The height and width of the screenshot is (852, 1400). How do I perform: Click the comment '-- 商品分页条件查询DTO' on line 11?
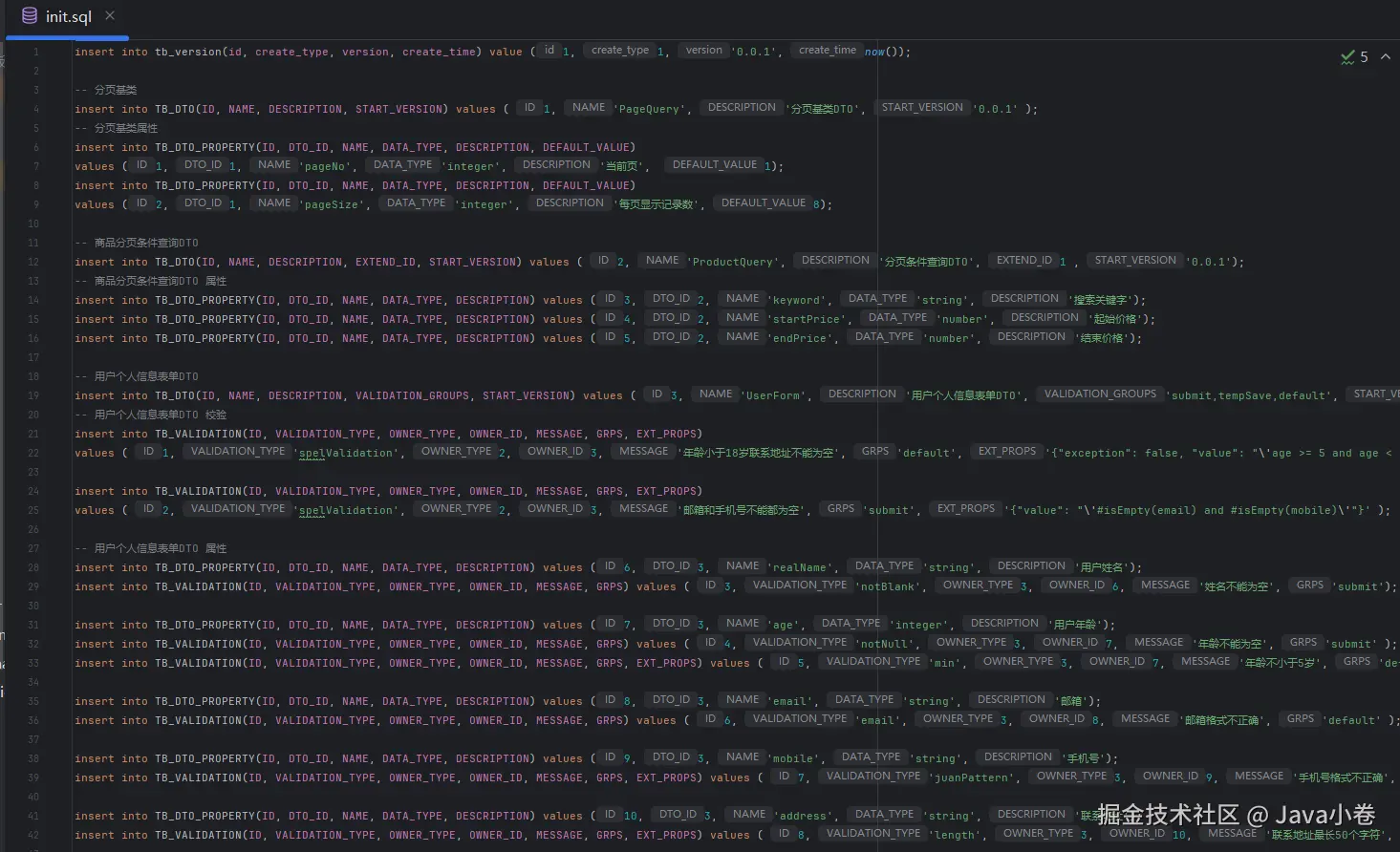[x=137, y=243]
